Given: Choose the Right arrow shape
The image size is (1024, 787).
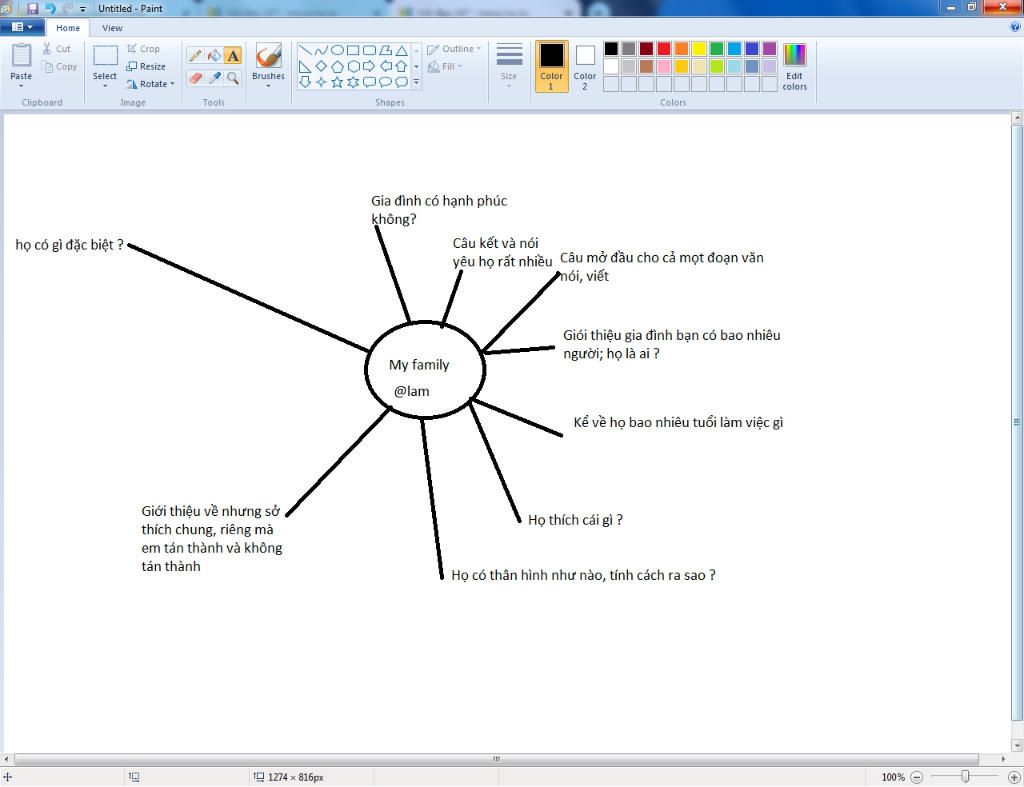Looking at the screenshot, I should pos(369,66).
